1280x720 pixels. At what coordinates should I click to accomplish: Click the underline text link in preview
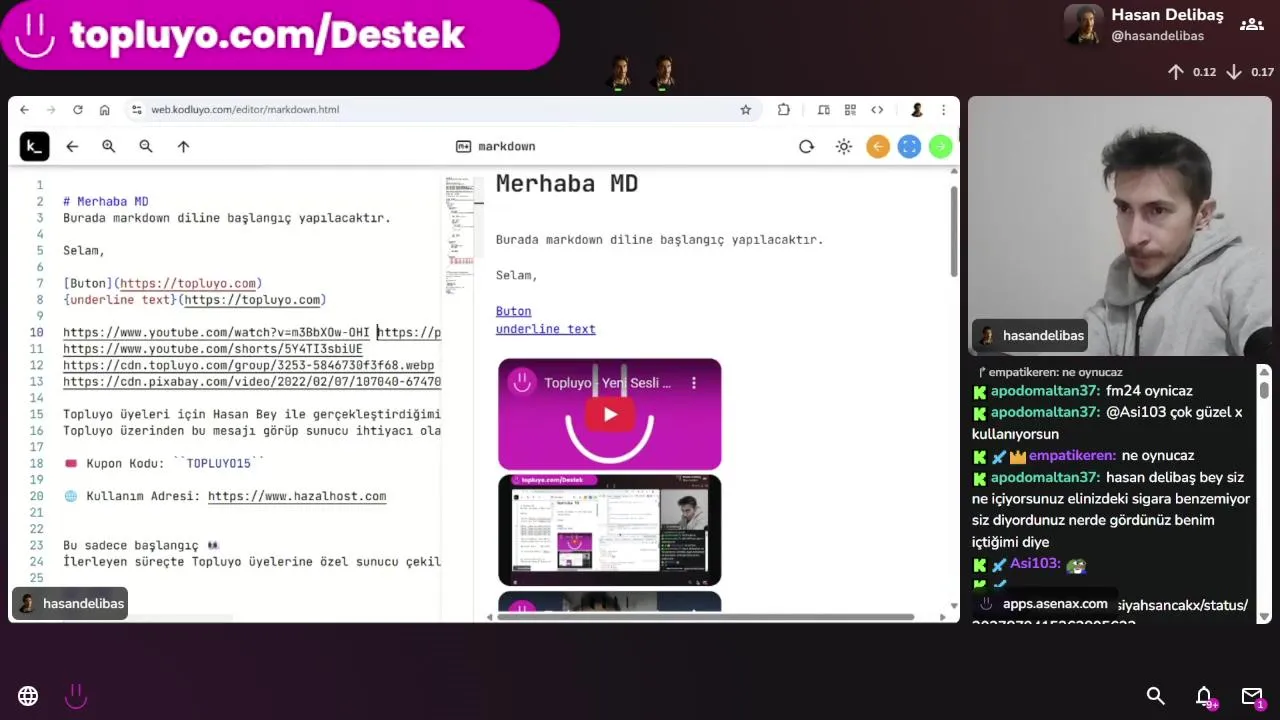(545, 329)
